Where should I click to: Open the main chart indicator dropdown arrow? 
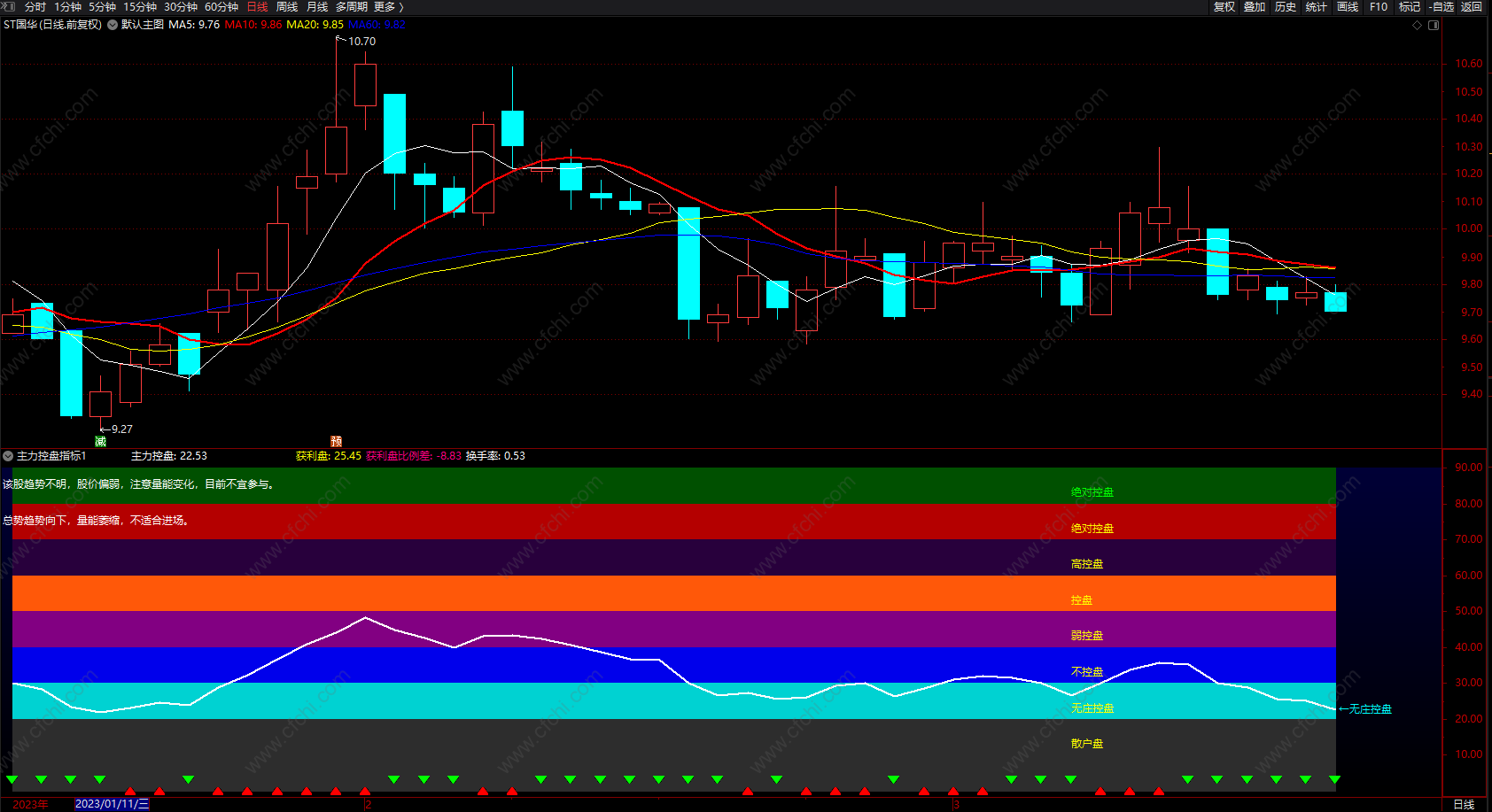pyautogui.click(x=113, y=25)
